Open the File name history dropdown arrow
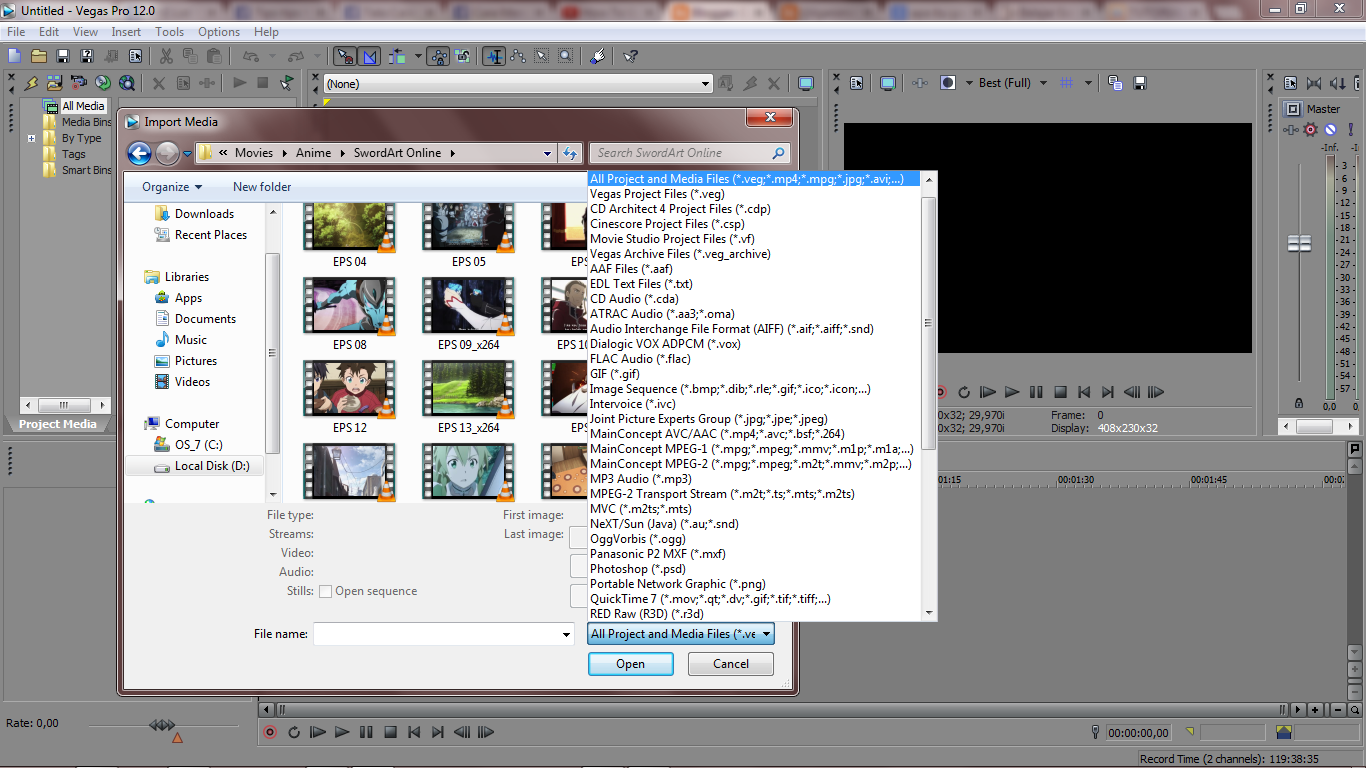1366x768 pixels. coord(567,634)
